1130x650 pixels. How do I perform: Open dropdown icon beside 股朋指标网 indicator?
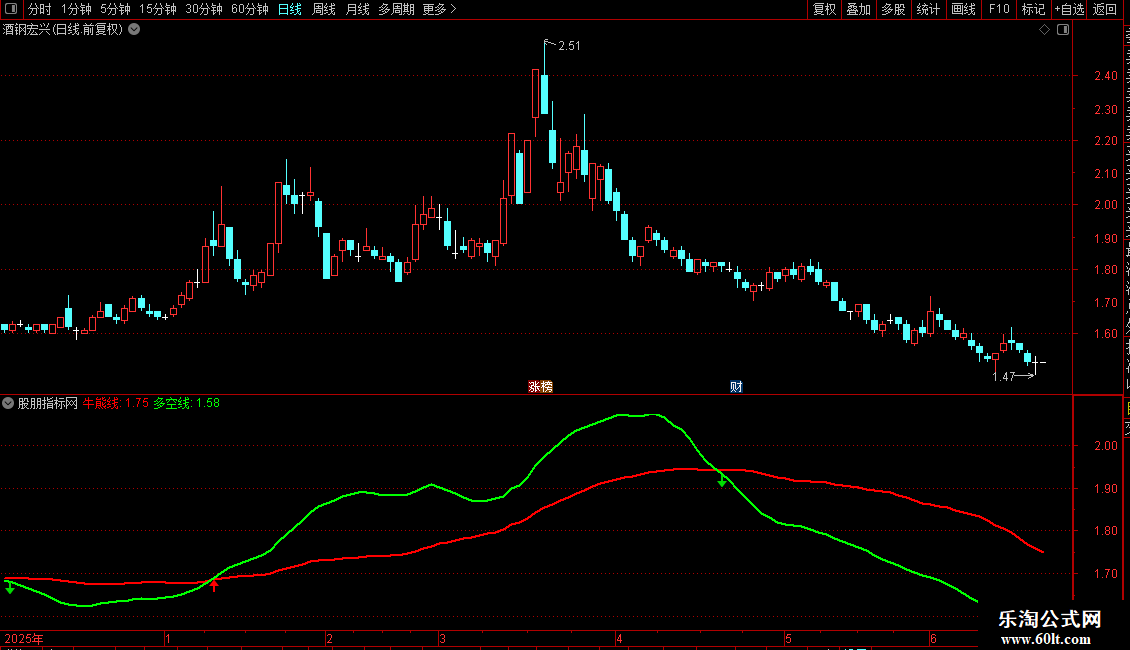8,404
